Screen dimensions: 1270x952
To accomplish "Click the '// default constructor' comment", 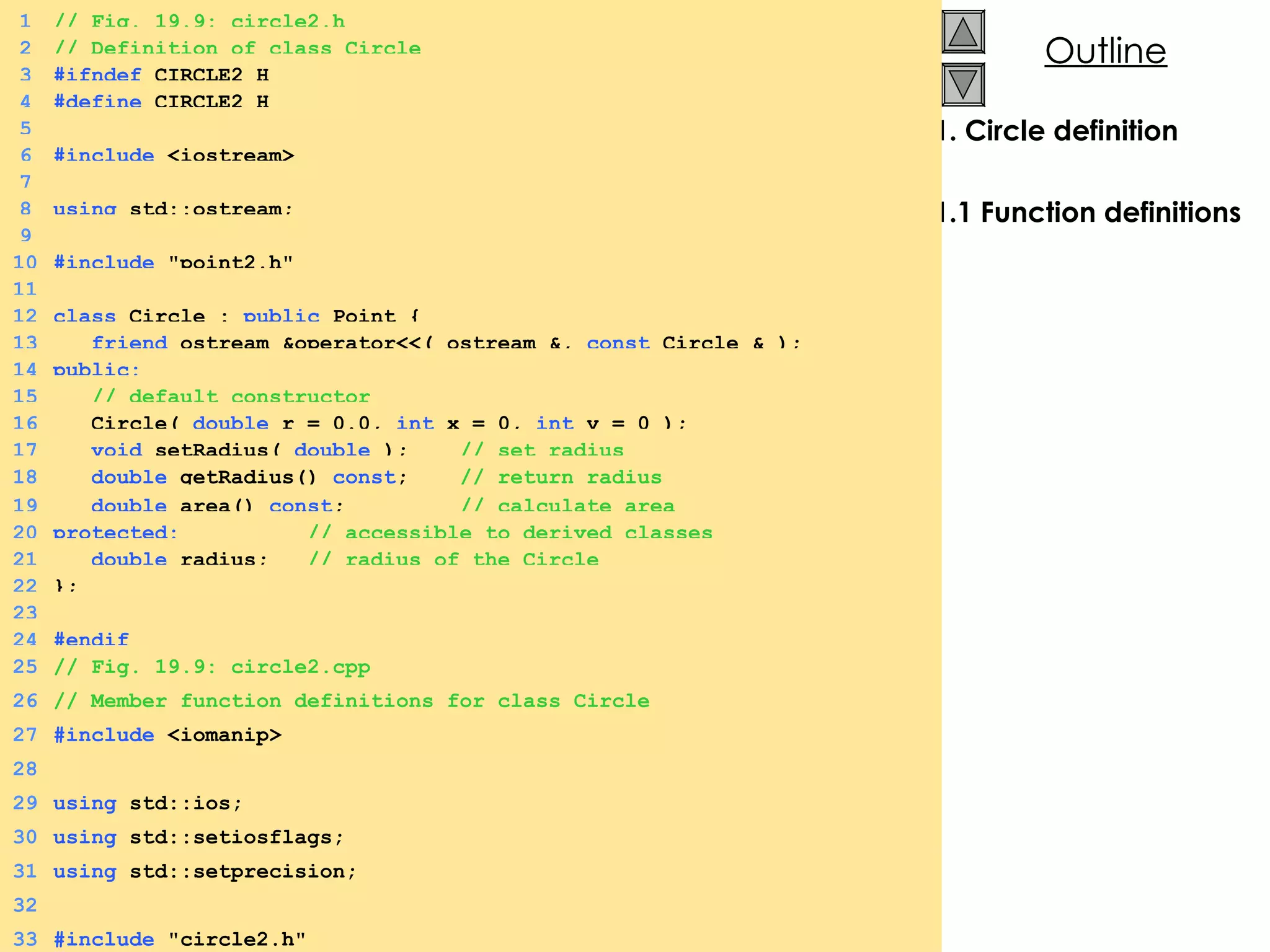I will click(231, 396).
